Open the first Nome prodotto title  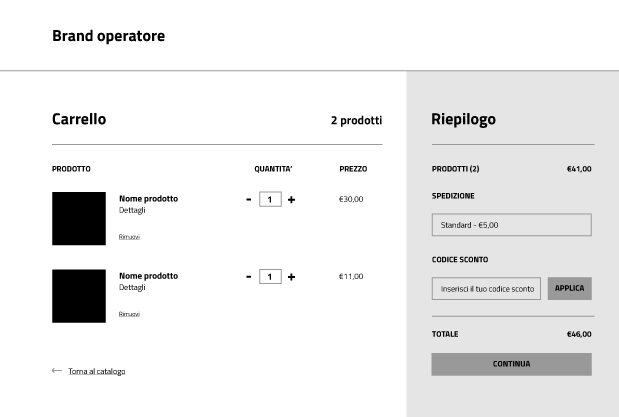click(148, 199)
